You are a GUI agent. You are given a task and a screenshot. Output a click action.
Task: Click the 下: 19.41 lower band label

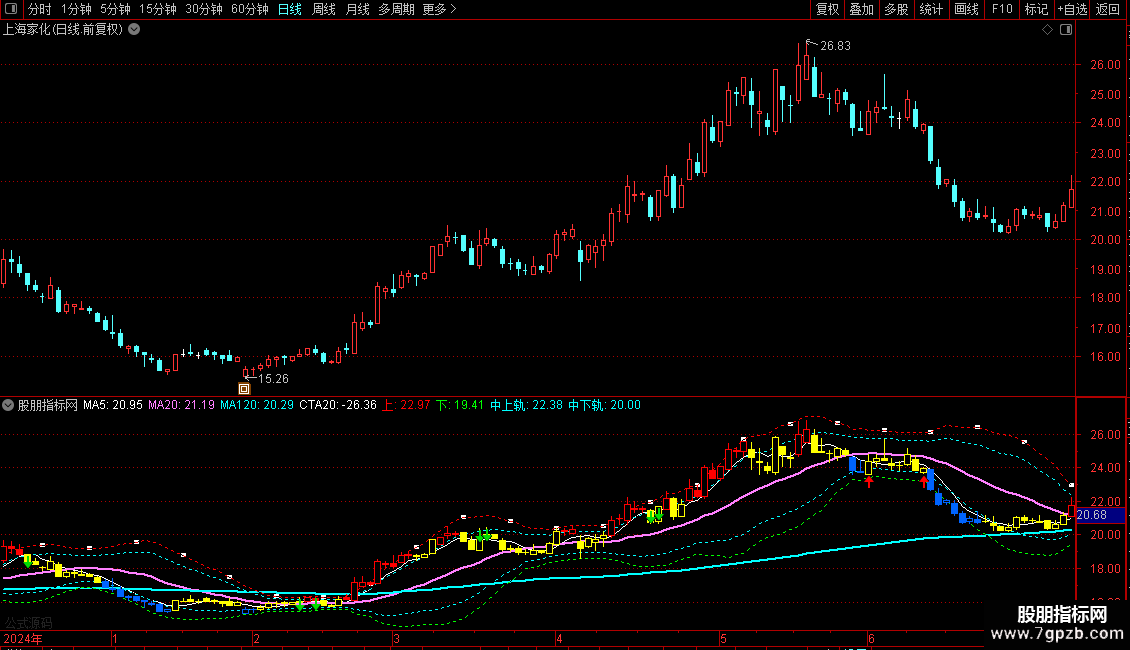(x=460, y=405)
